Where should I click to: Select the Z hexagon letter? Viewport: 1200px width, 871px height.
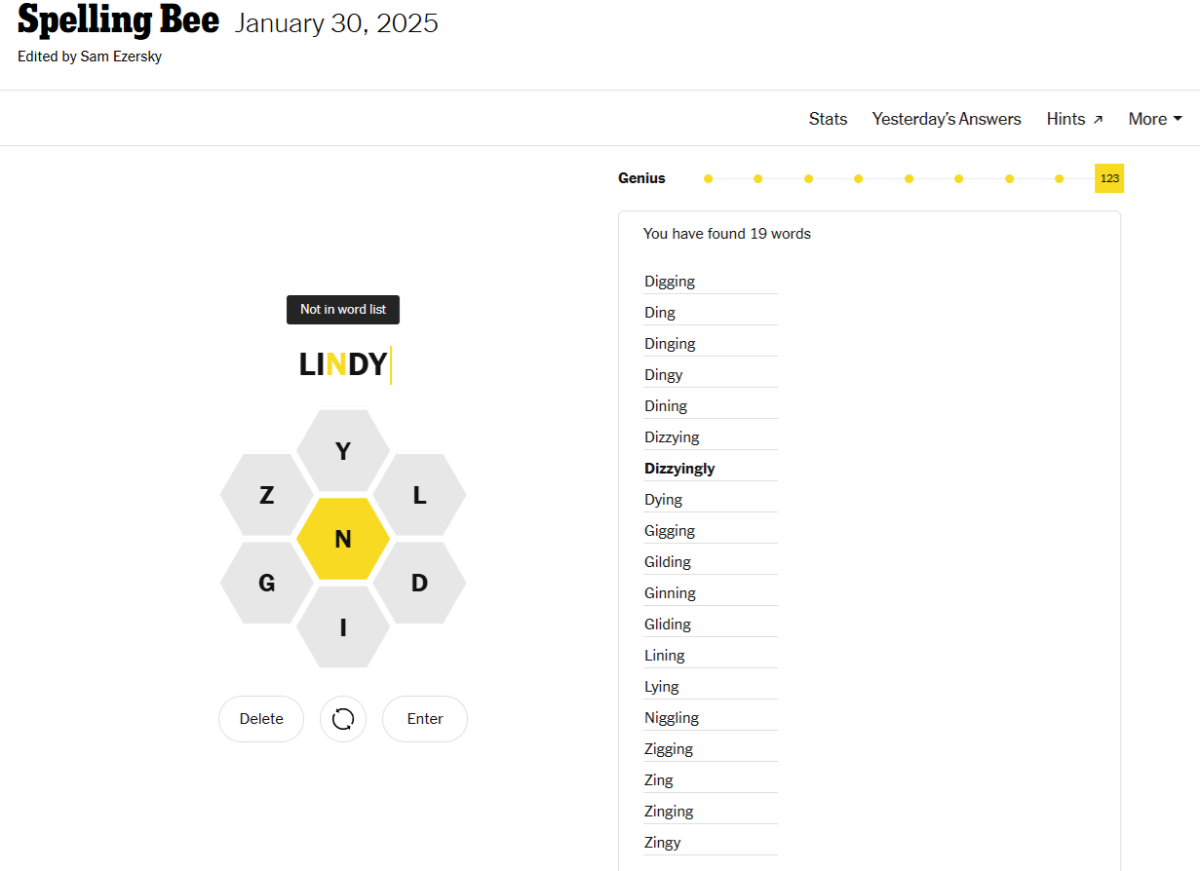pos(266,495)
